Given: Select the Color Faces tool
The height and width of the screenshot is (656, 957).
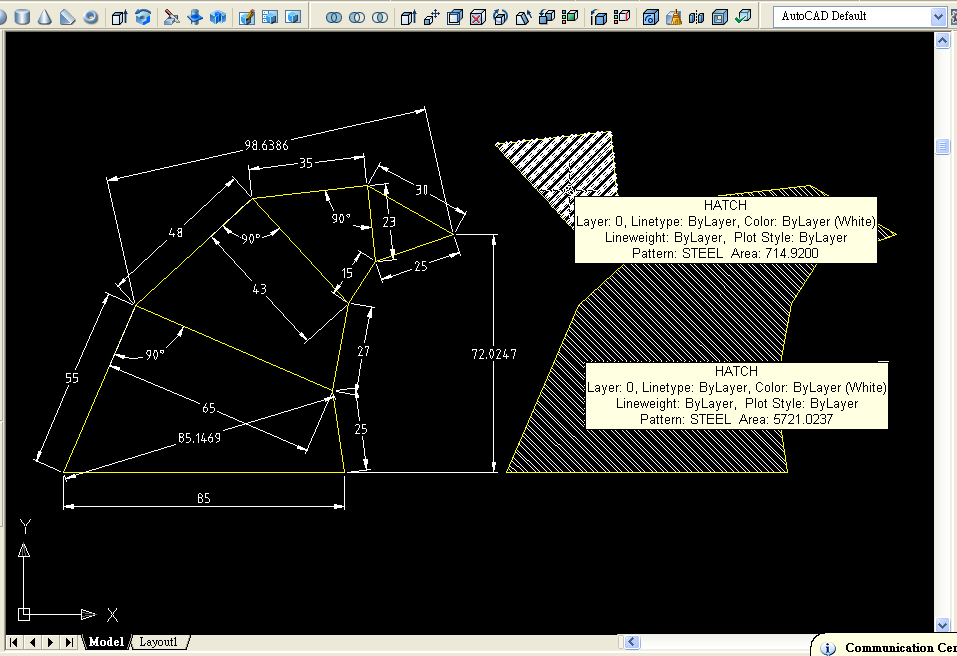Looking at the screenshot, I should (x=570, y=17).
